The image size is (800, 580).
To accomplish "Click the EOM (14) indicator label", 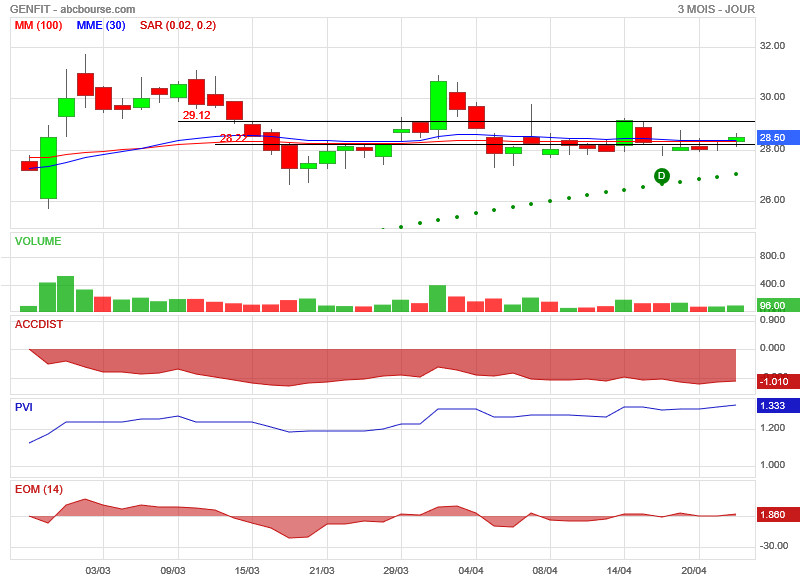I will tap(39, 489).
